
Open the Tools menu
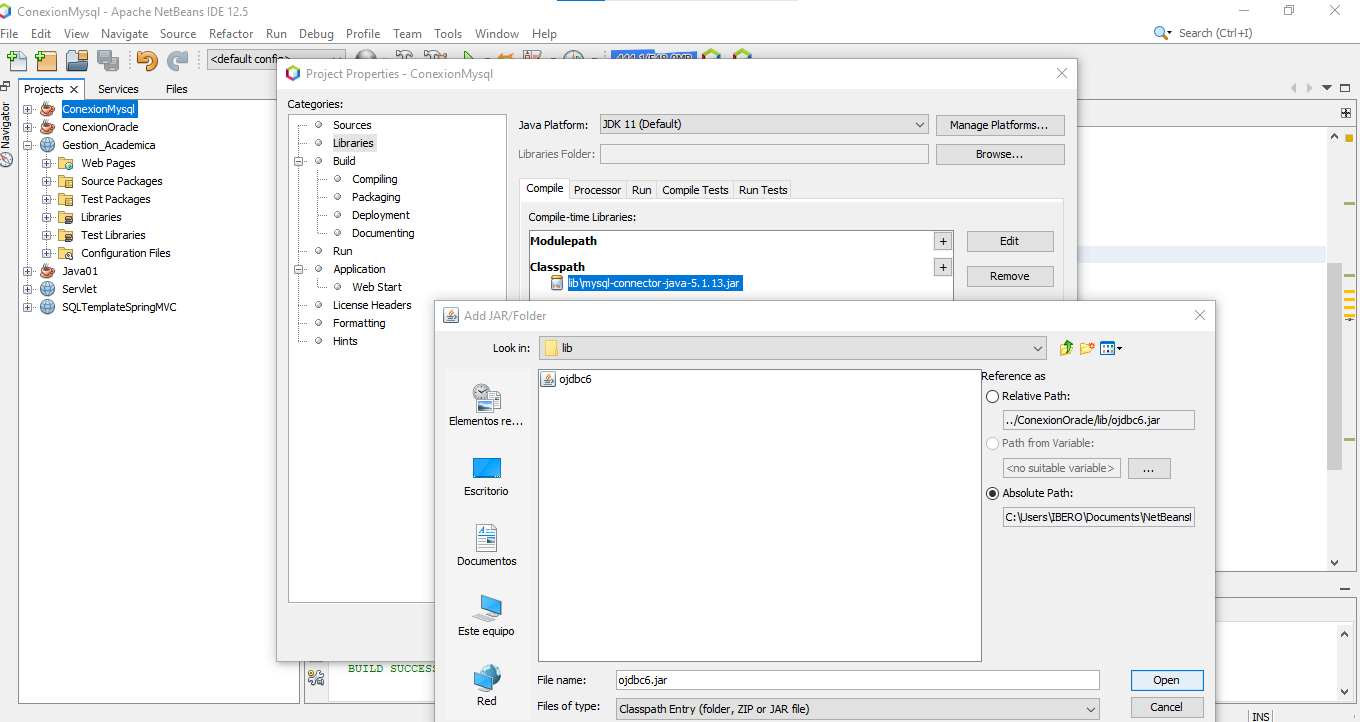448,33
